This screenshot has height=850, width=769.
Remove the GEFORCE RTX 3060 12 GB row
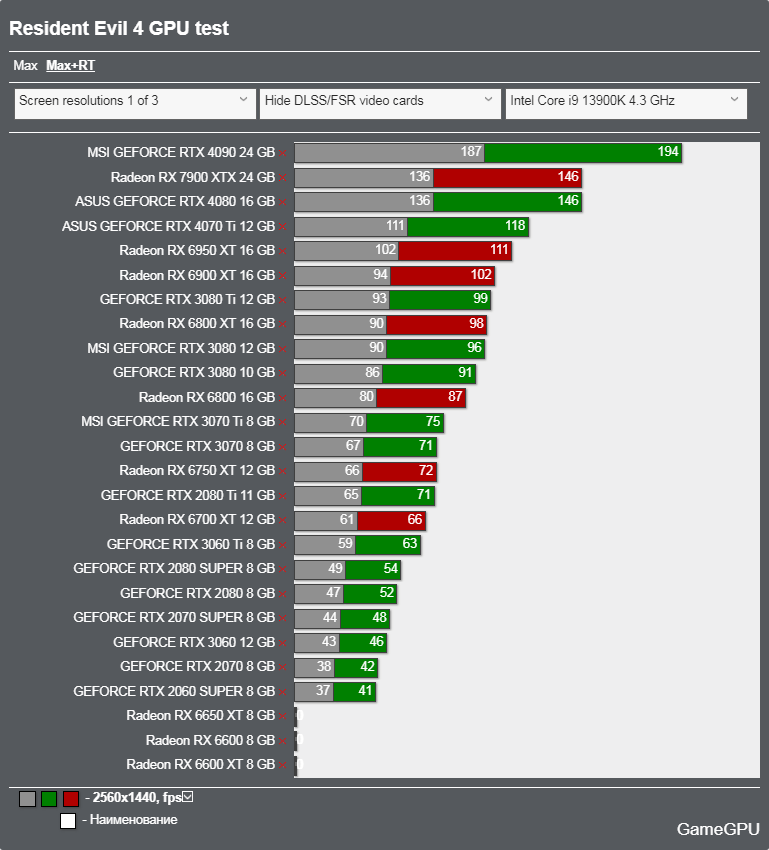pos(283,643)
